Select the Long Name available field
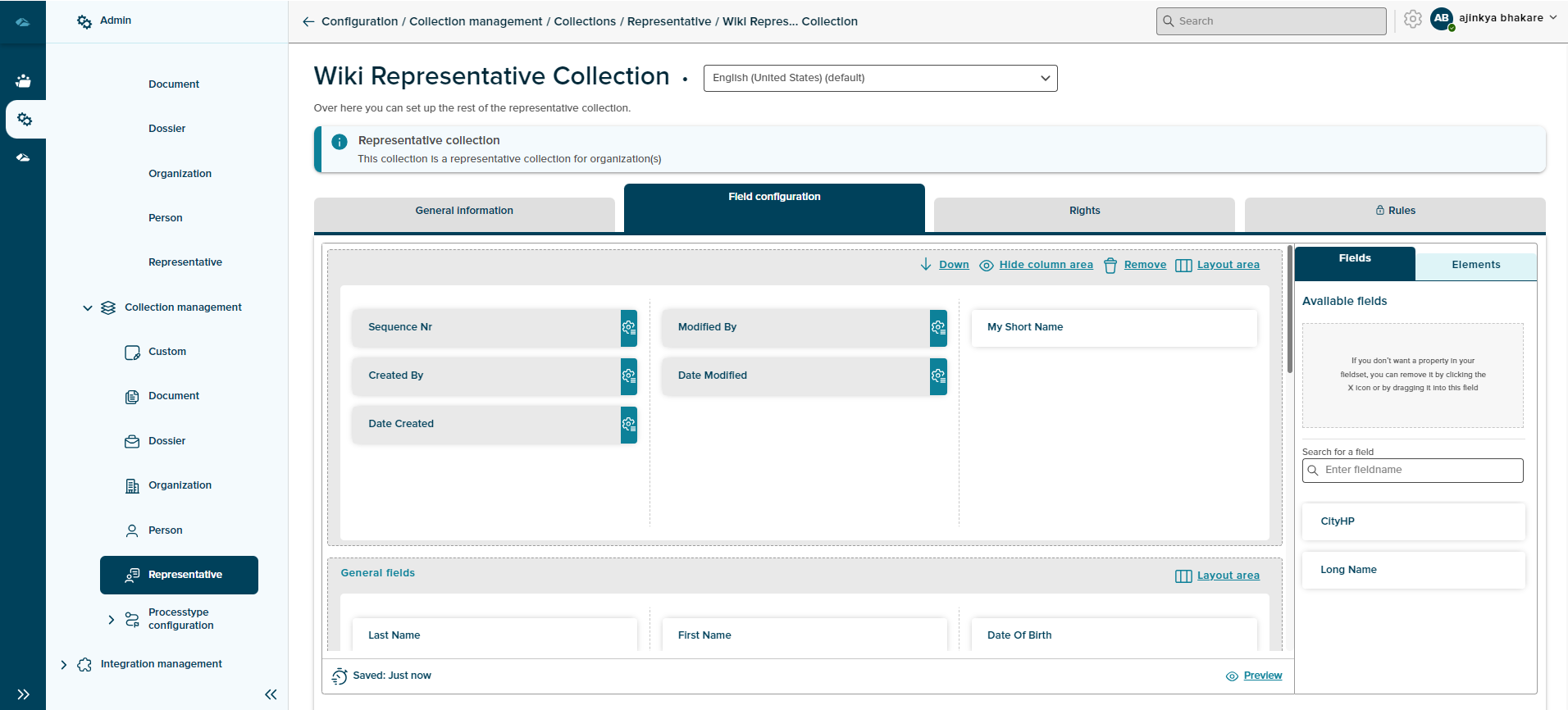 coord(1413,570)
